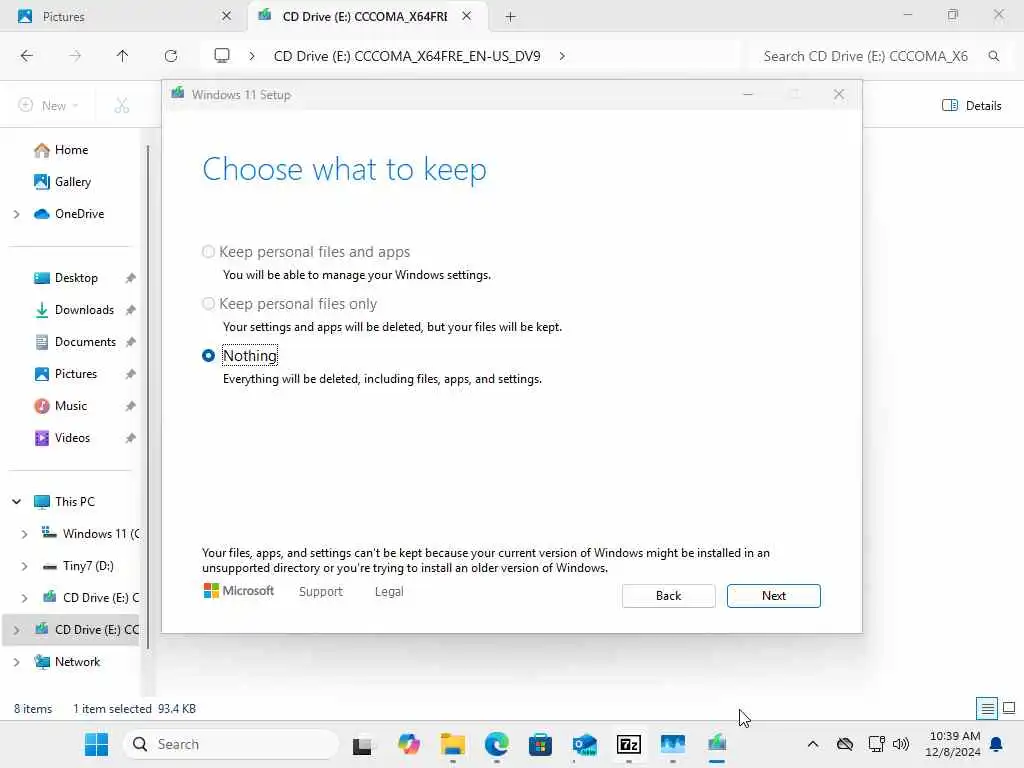Open the Downloads quick access folder
The image size is (1024, 768).
click(x=74, y=310)
